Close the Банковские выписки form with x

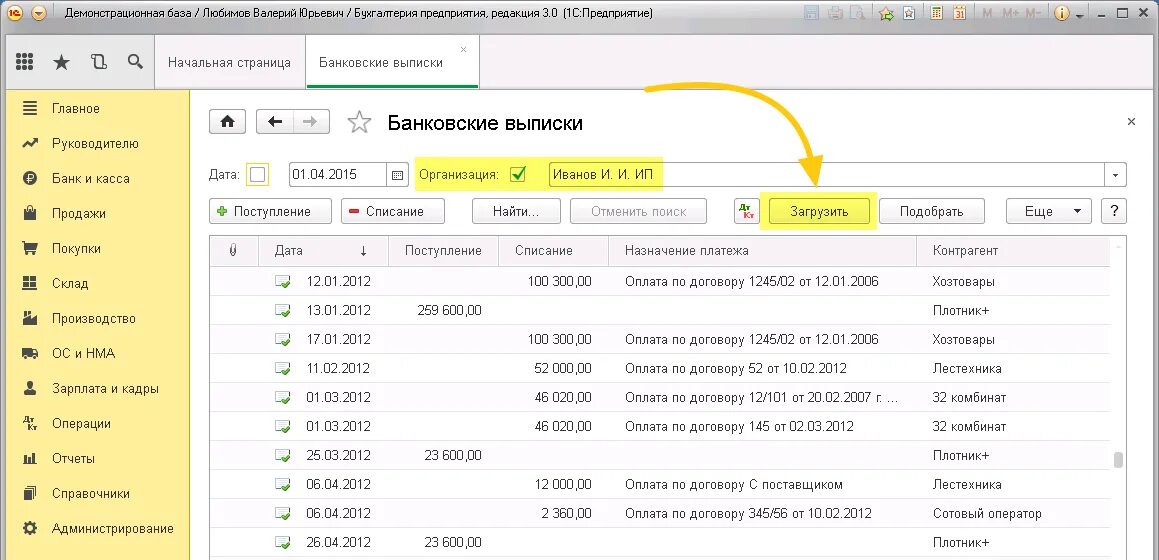tap(1131, 122)
